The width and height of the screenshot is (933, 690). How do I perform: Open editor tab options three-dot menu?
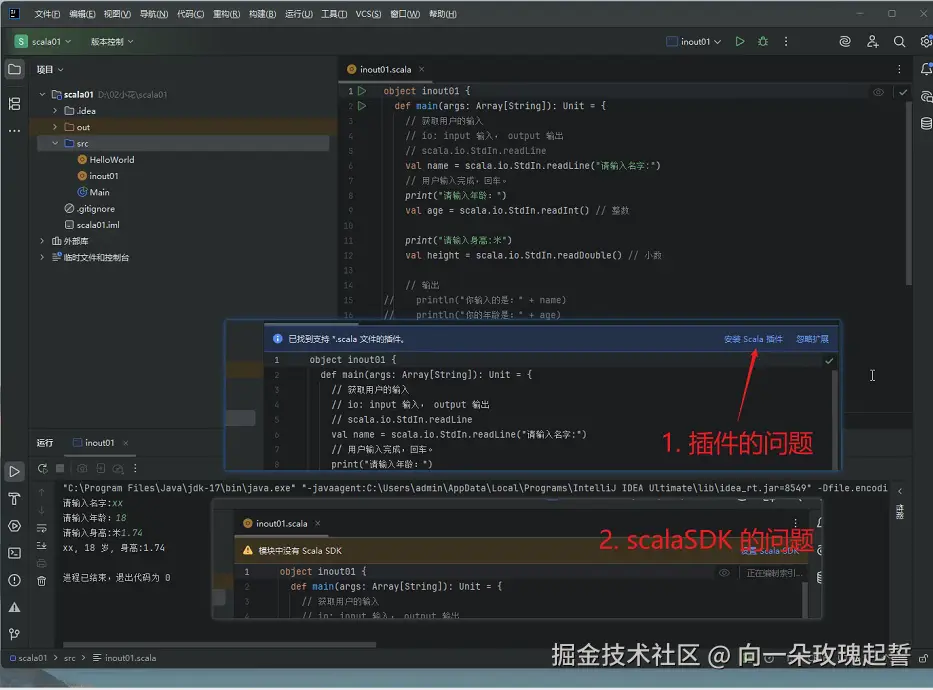point(899,70)
